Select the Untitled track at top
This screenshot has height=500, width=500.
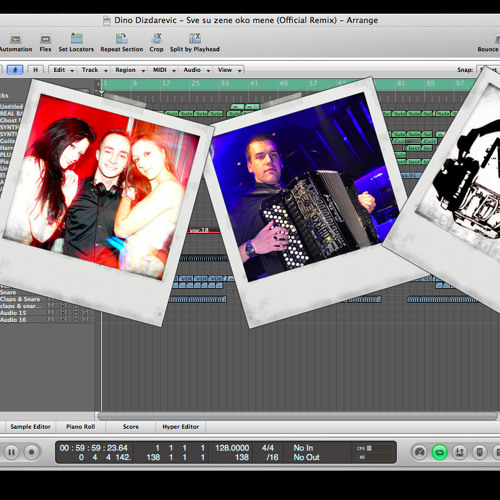pos(12,106)
